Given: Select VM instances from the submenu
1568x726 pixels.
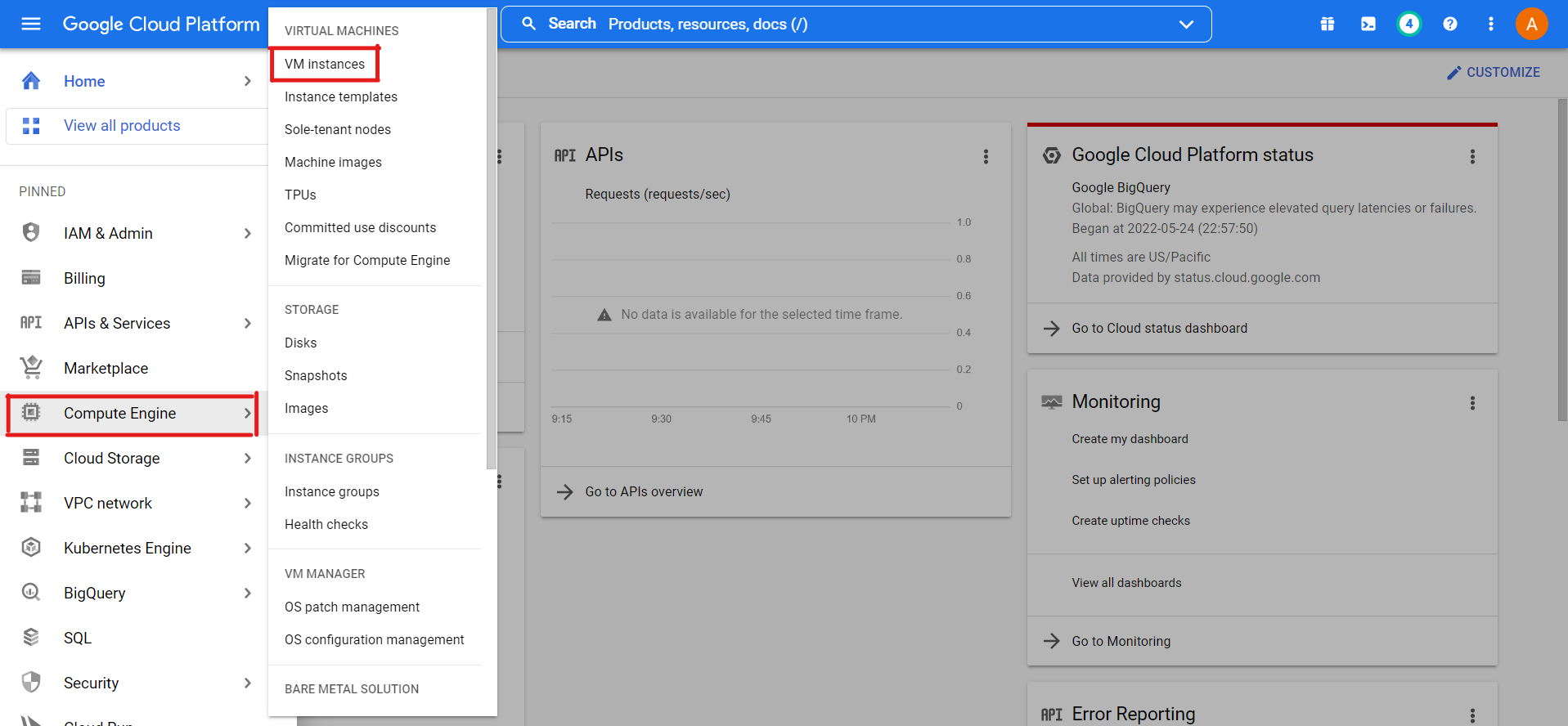Looking at the screenshot, I should (325, 64).
